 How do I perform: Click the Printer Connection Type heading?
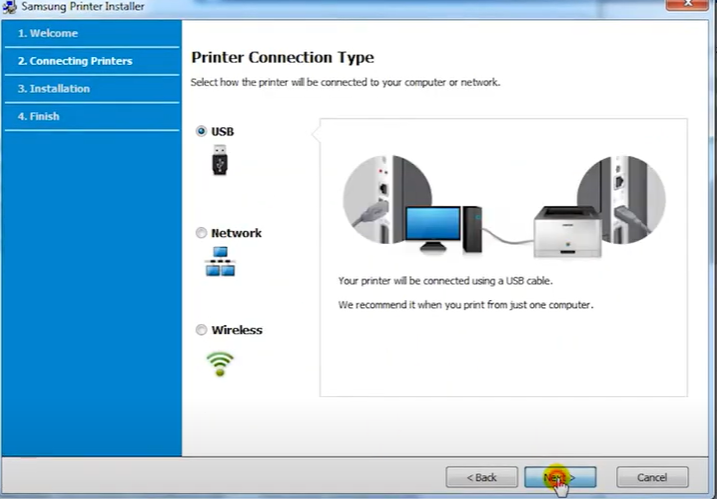tap(283, 58)
